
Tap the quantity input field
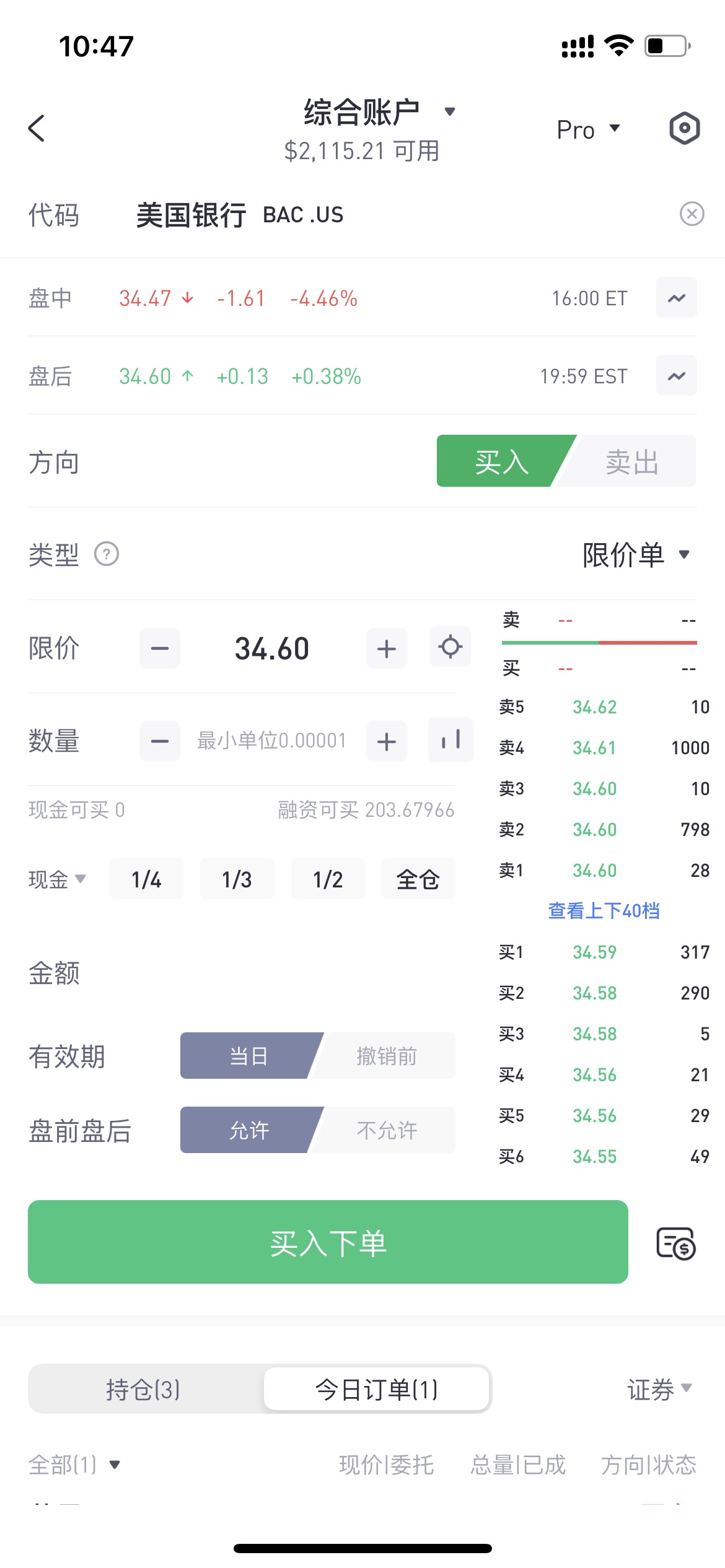[272, 741]
